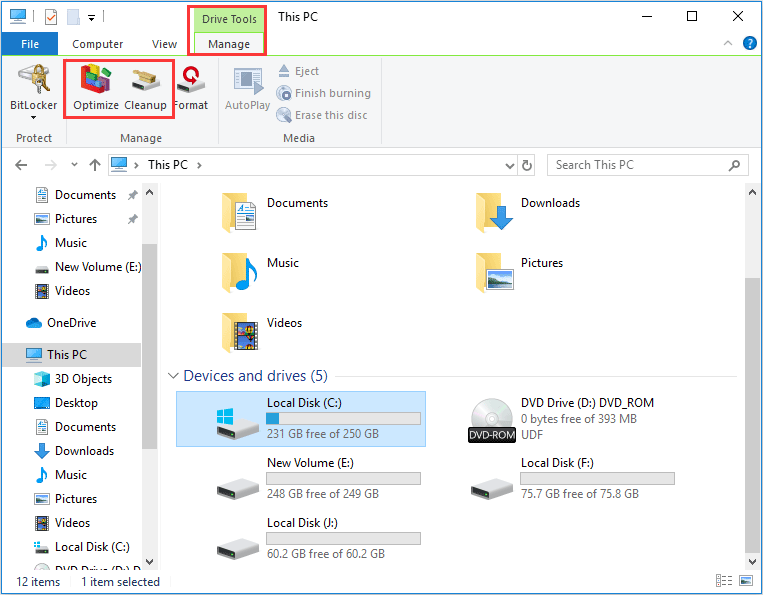Click the navigation pane scrollbar thumb
This screenshot has height=595, width=763.
(149, 345)
